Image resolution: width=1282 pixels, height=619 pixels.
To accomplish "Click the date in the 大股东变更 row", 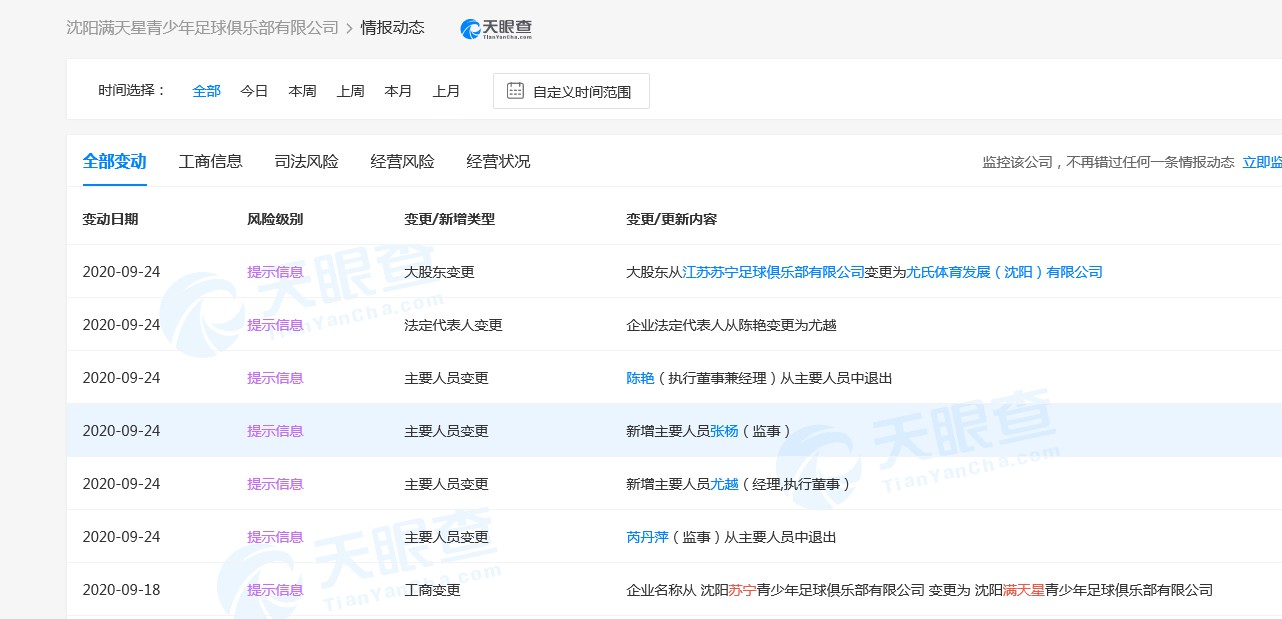I will coord(121,272).
